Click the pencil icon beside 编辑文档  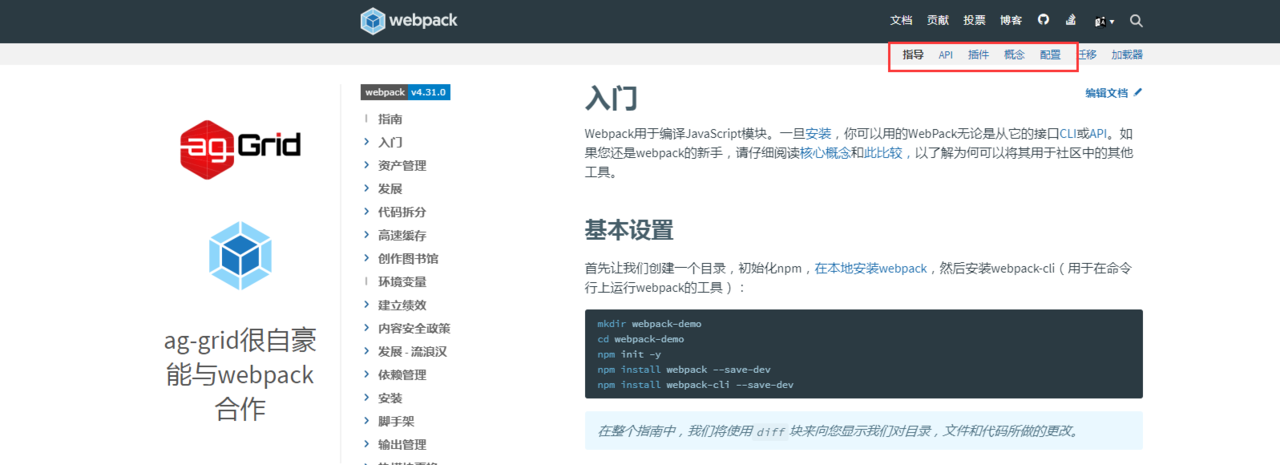click(1138, 92)
